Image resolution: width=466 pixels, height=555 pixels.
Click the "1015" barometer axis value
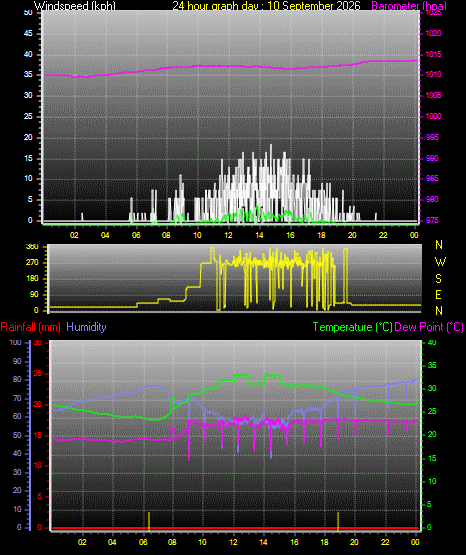433,54
